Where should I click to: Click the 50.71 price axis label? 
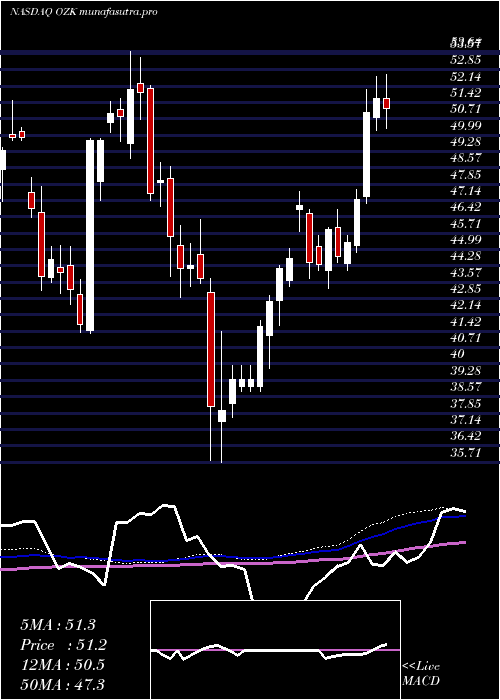tap(466, 109)
